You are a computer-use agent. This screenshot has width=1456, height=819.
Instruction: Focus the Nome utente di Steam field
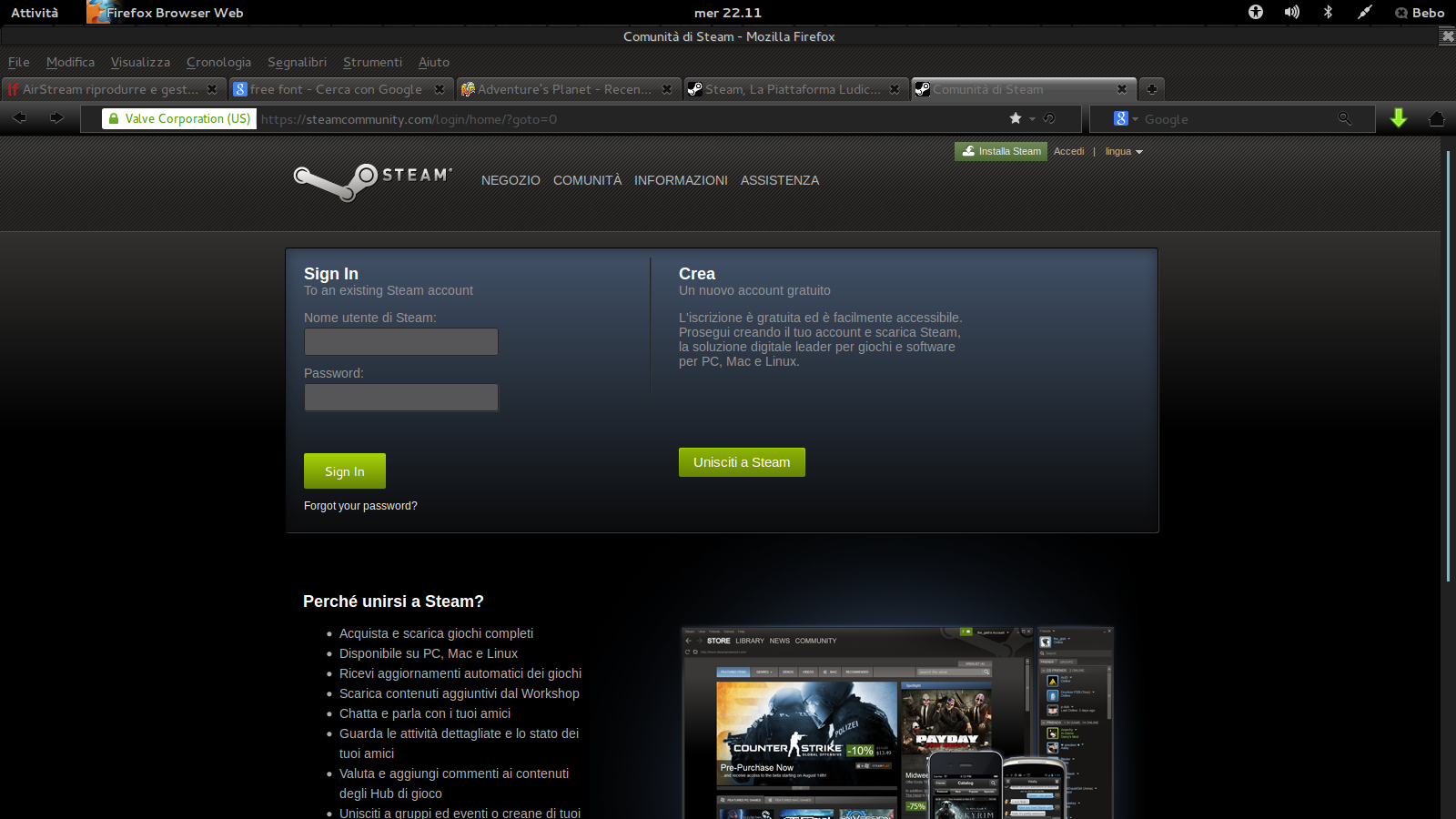401,342
